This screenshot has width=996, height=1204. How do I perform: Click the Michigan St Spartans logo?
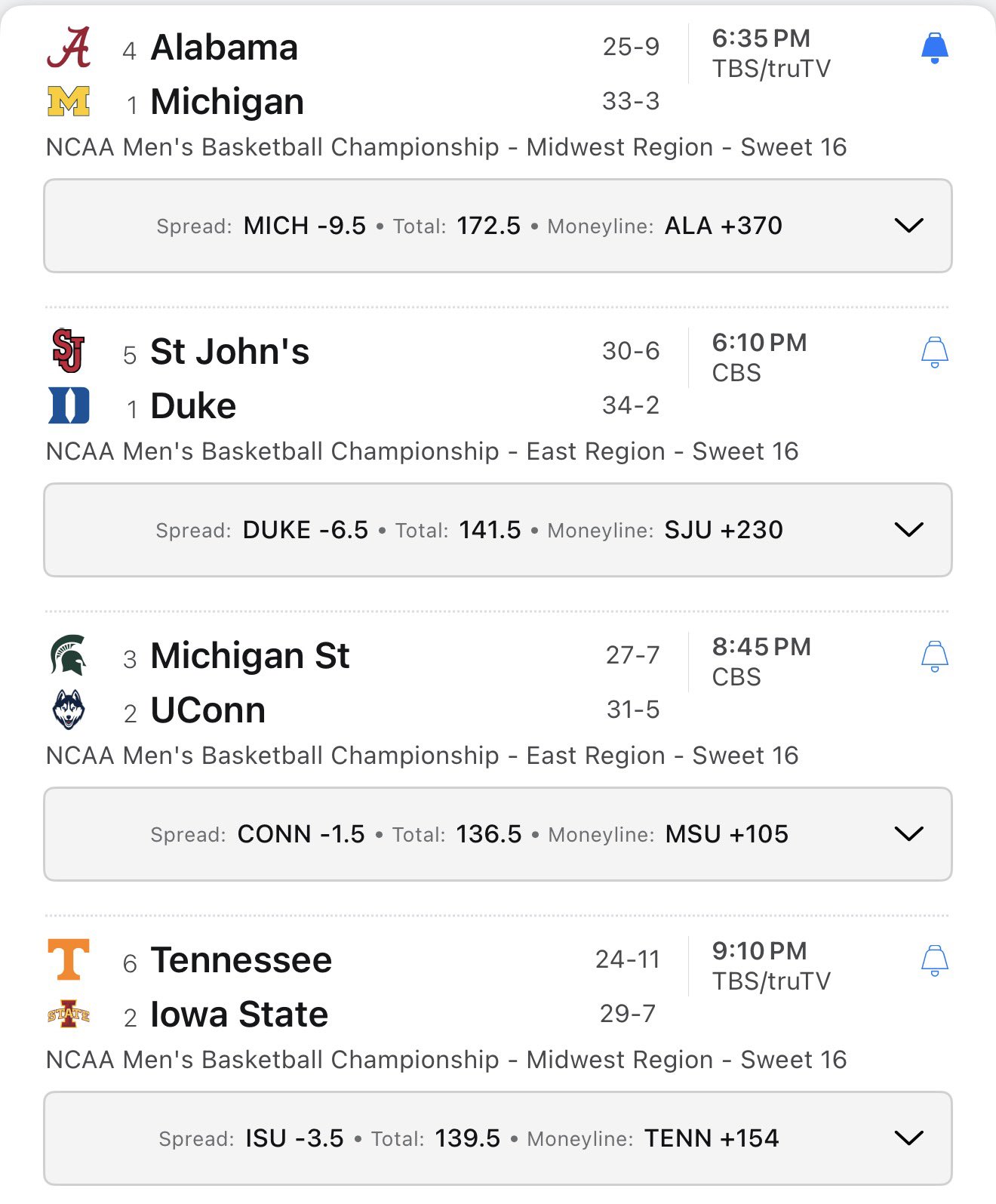(x=69, y=655)
